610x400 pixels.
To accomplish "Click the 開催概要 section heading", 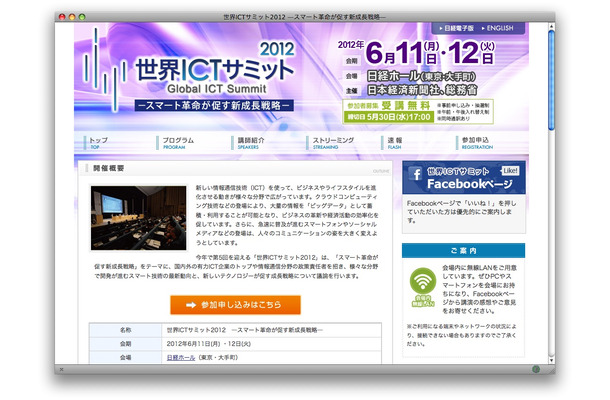I will pyautogui.click(x=109, y=168).
